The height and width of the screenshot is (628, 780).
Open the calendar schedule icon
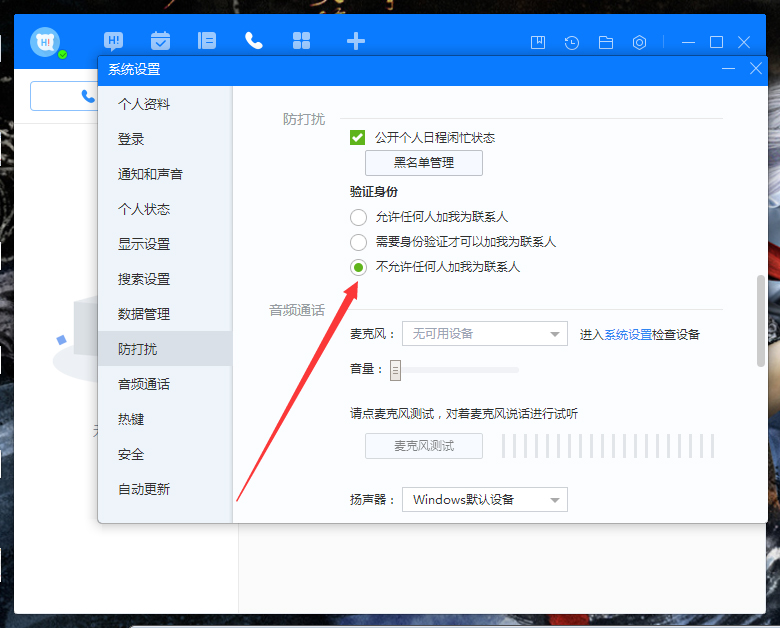click(160, 41)
